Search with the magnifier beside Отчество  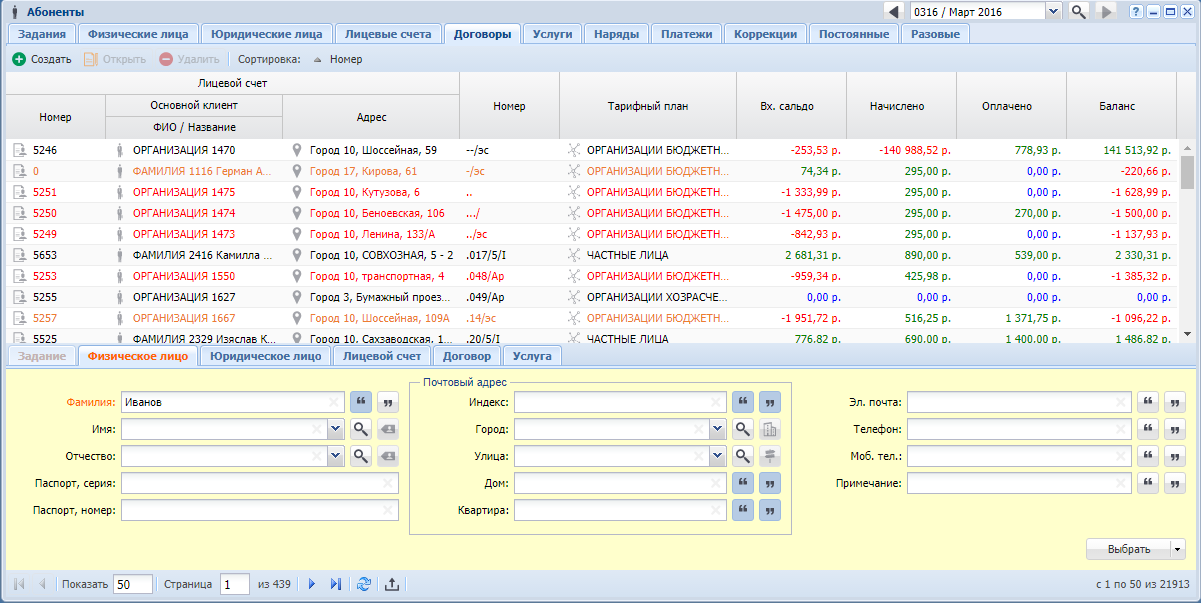click(361, 456)
